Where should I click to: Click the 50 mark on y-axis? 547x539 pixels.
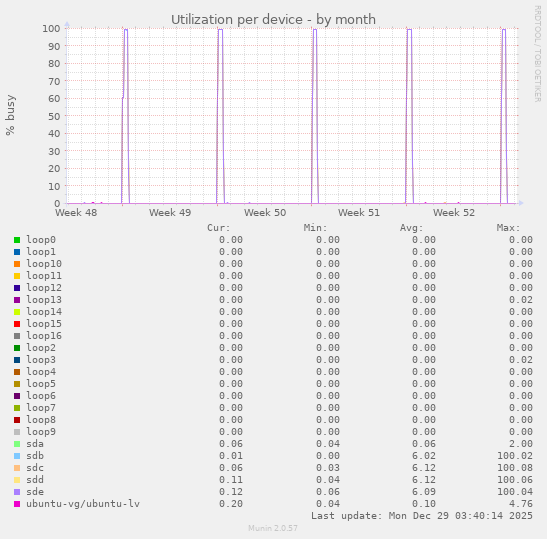tap(54, 116)
